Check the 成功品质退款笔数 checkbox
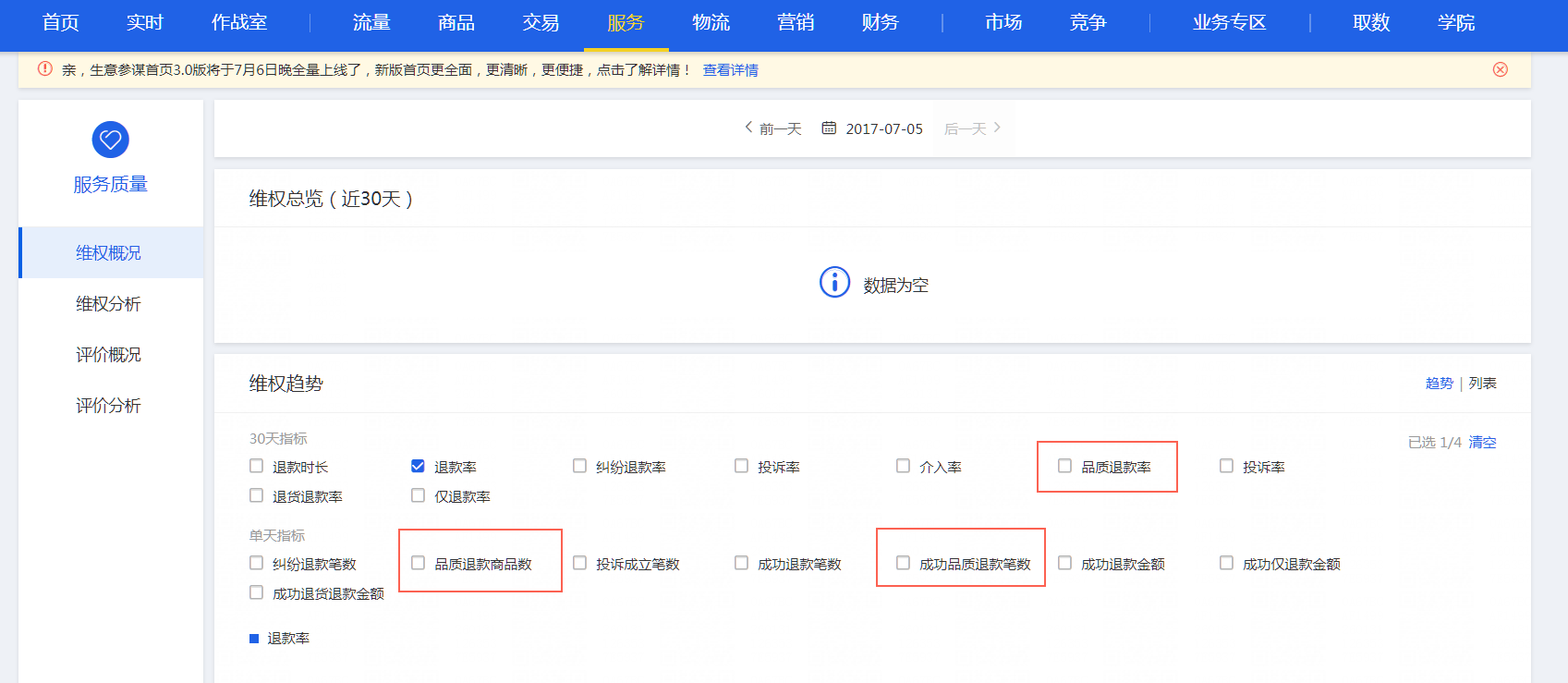1568x683 pixels. click(903, 563)
